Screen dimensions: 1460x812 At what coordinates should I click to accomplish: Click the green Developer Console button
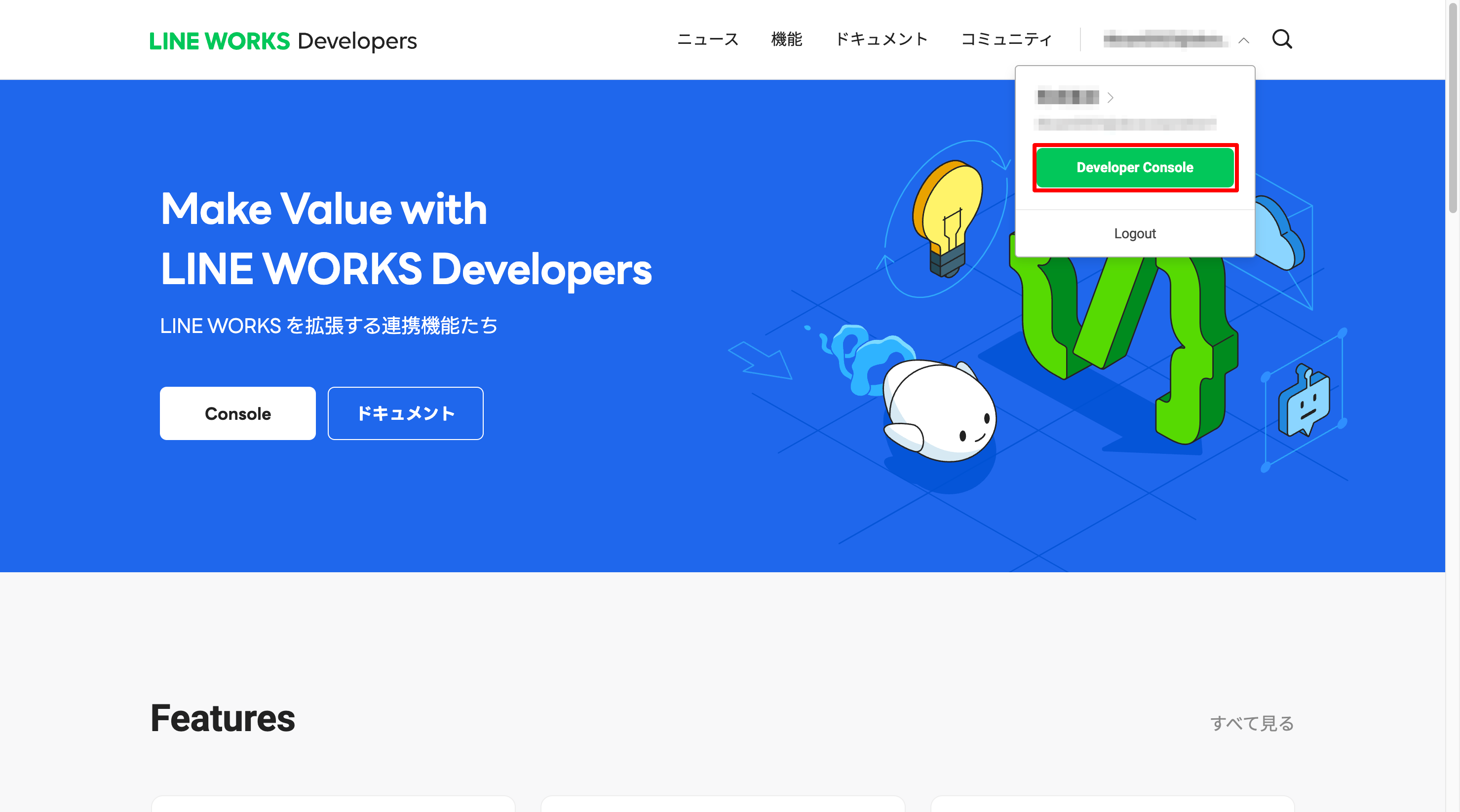[1135, 168]
